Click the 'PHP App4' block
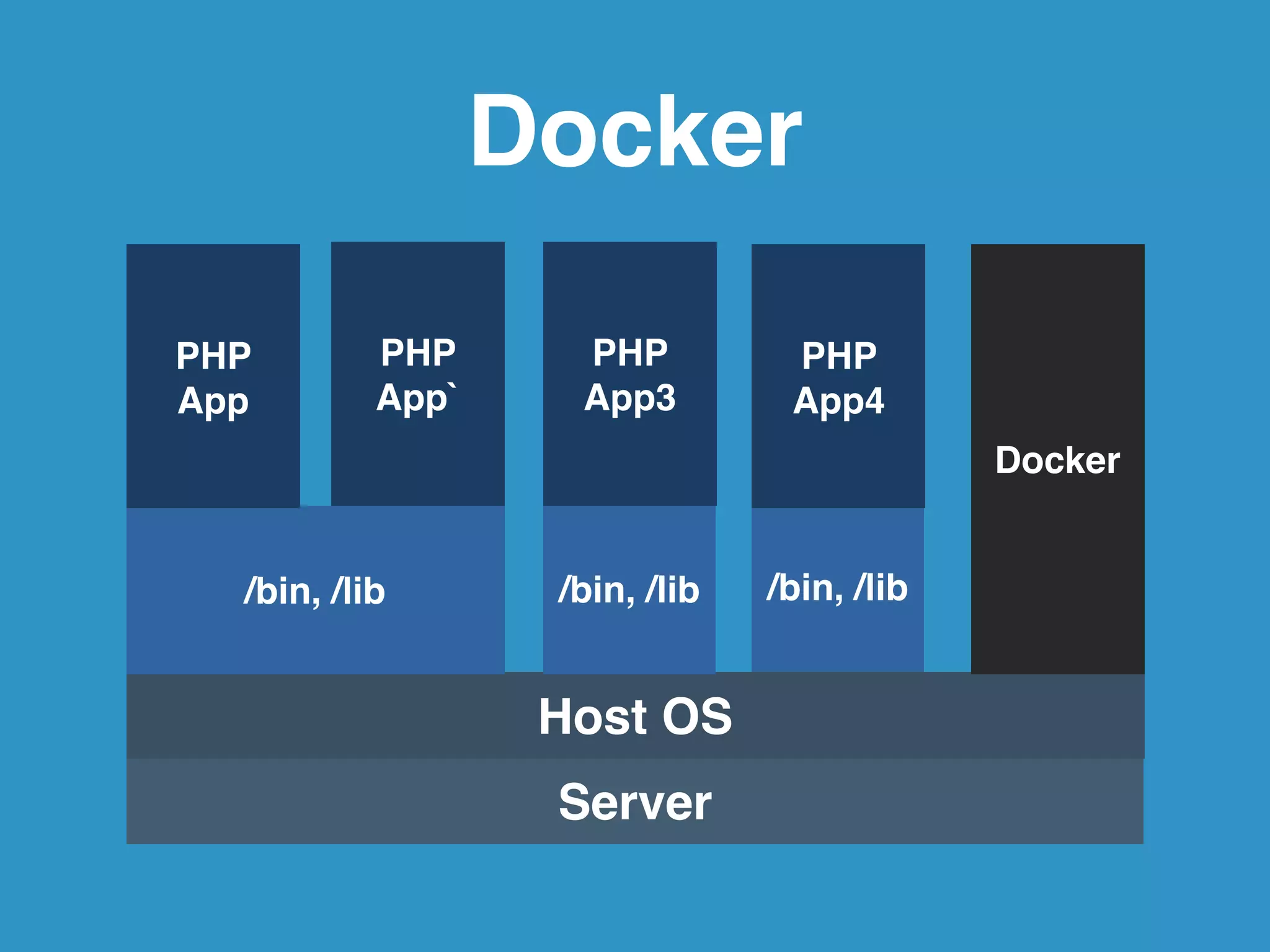 click(838, 376)
